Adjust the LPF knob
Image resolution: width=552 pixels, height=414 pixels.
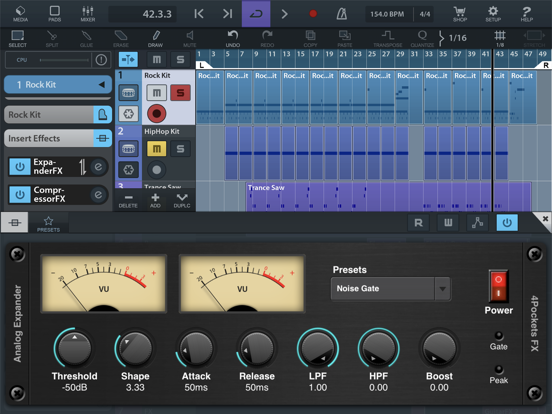coord(318,348)
